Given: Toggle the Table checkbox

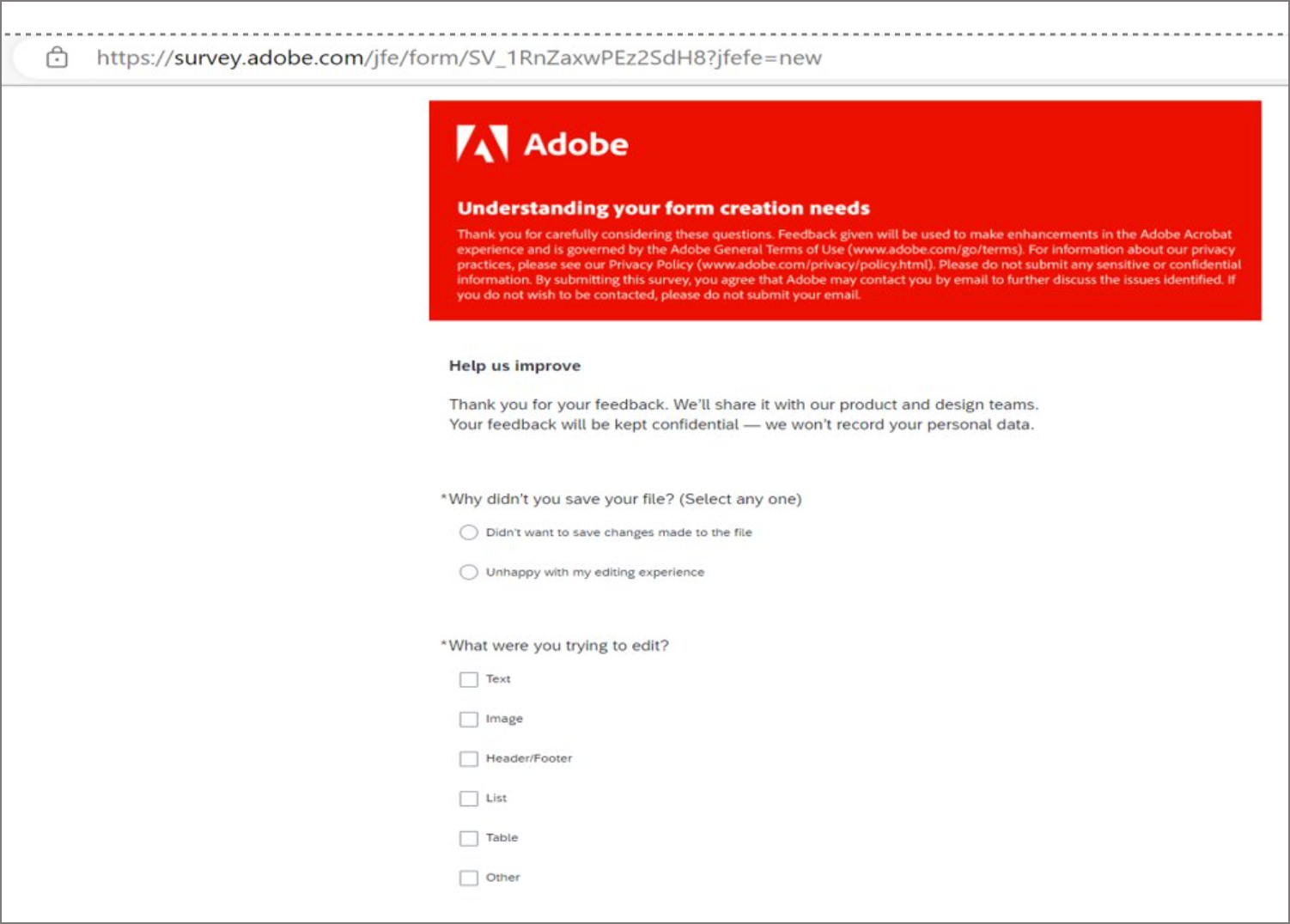Looking at the screenshot, I should click(x=468, y=837).
